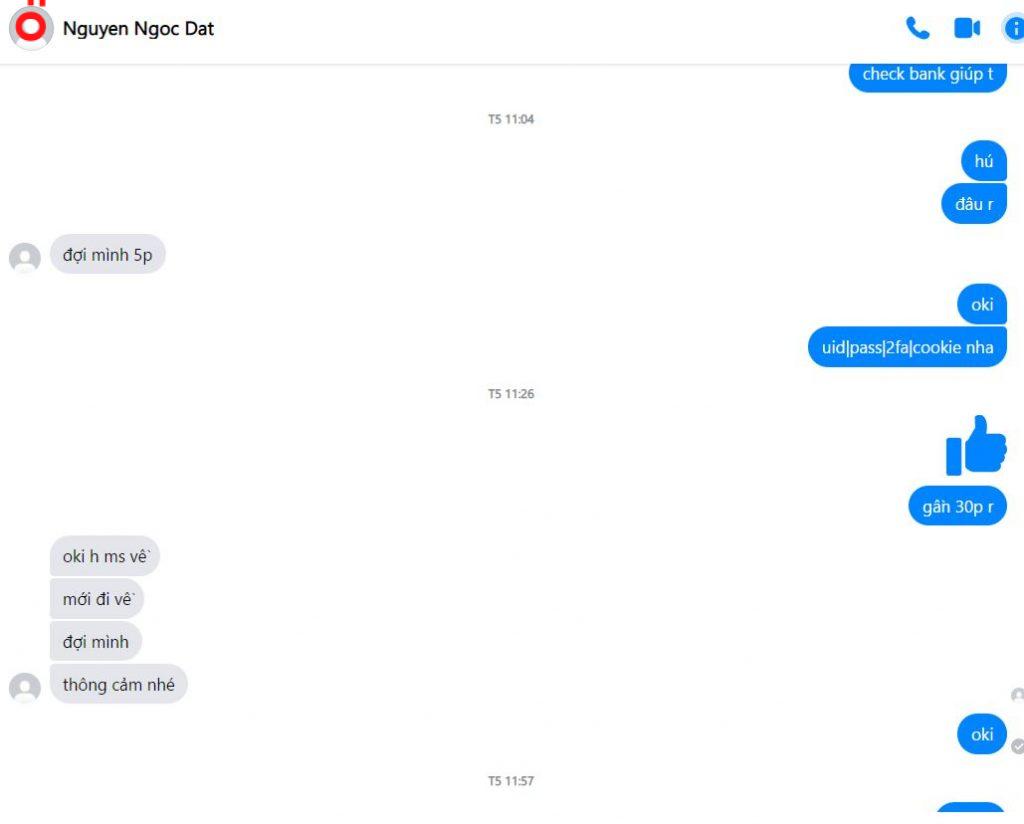This screenshot has height=824, width=1024.
Task: Start a video call with the camera icon
Action: click(x=967, y=28)
